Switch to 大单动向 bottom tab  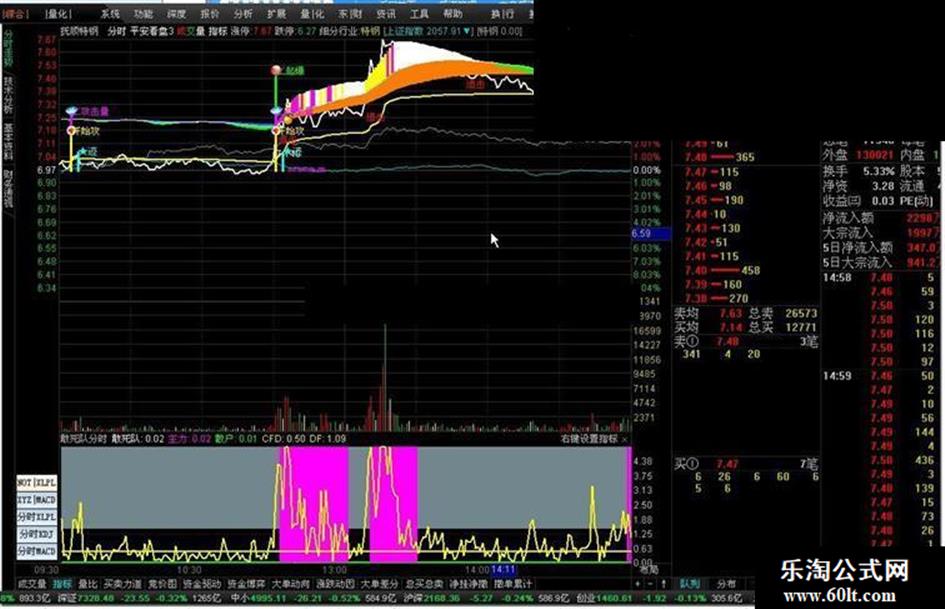click(290, 584)
